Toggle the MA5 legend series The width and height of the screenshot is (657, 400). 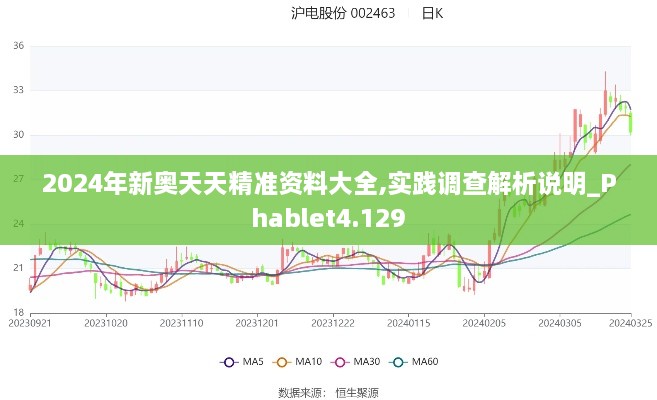(x=241, y=362)
